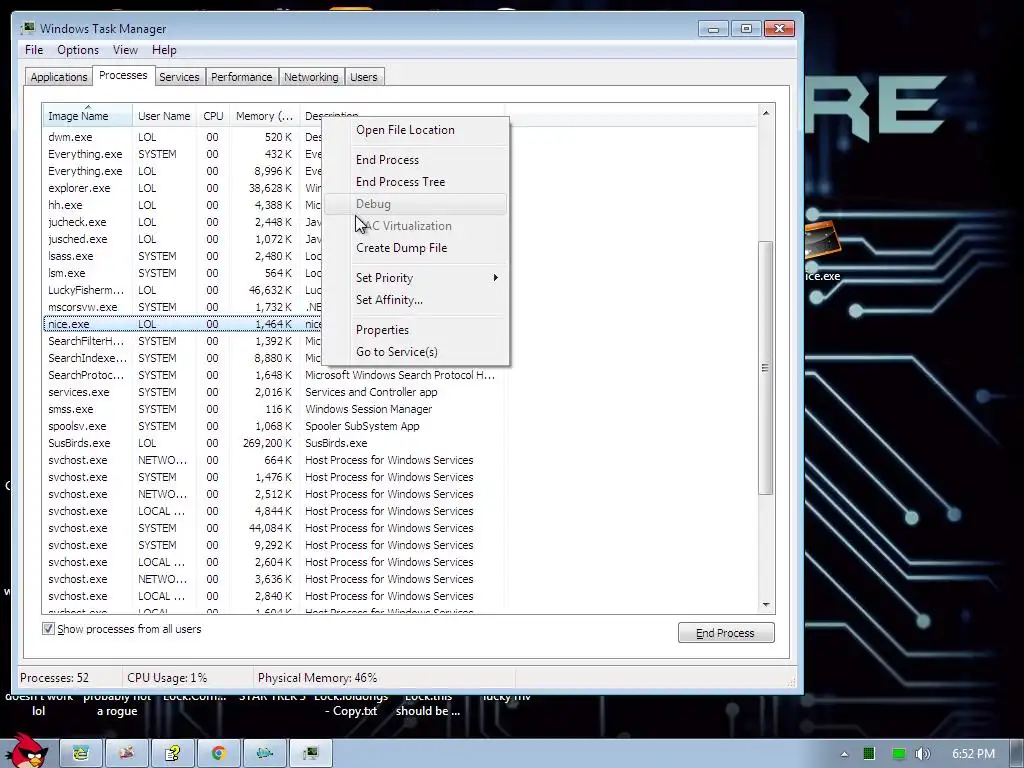The width and height of the screenshot is (1024, 768).
Task: Open the Help menu
Action: [x=164, y=50]
